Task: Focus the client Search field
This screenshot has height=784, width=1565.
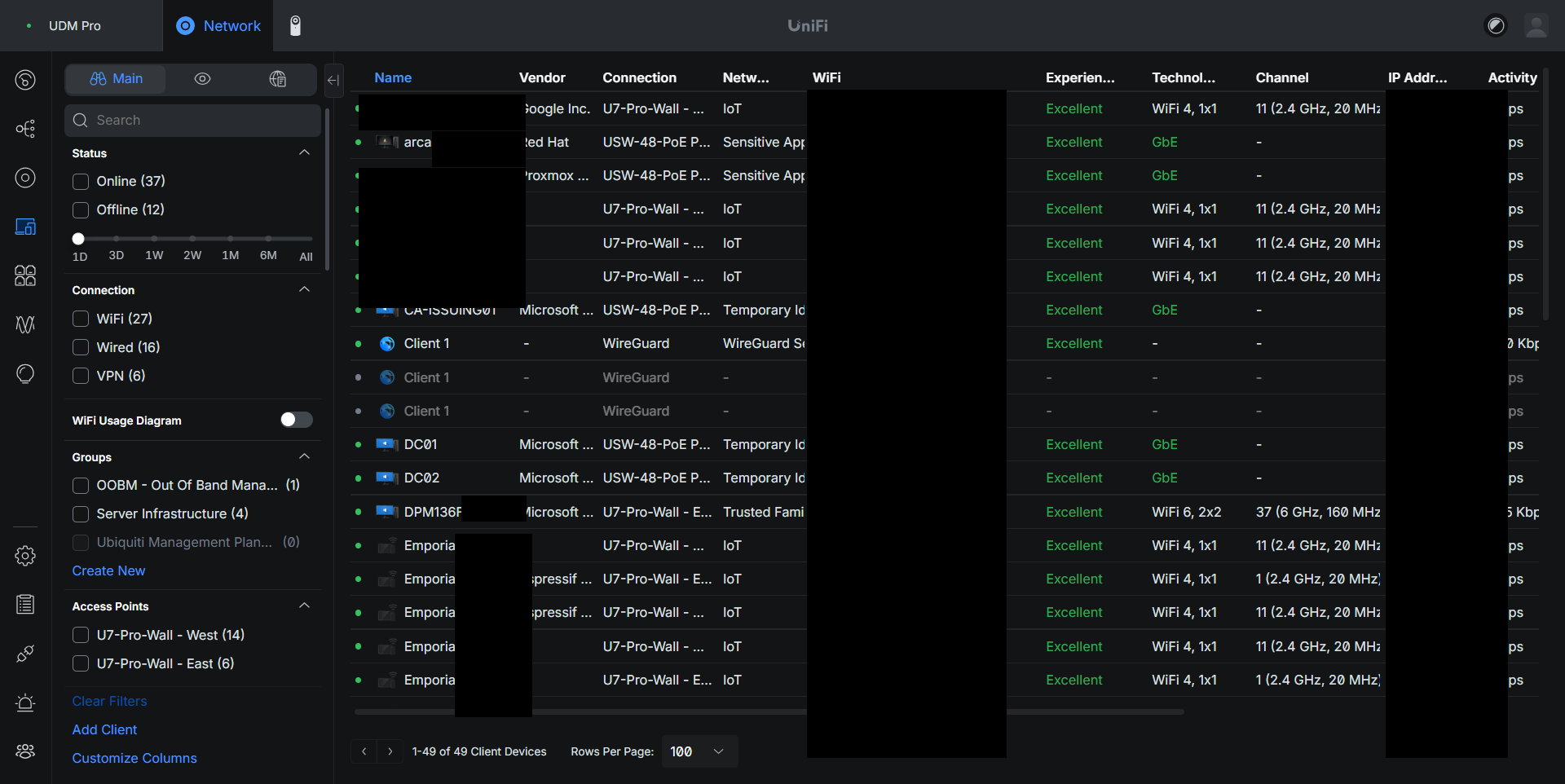Action: pos(192,120)
